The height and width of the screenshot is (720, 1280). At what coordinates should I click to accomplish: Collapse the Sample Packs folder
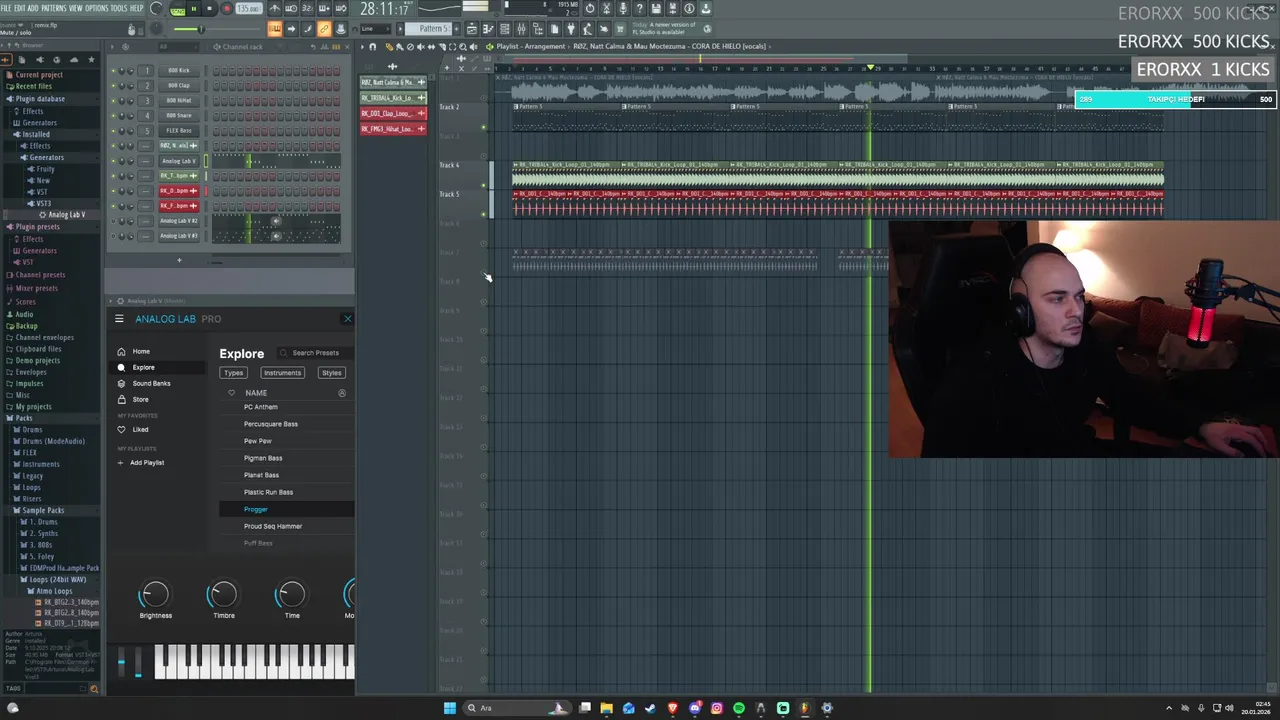click(x=43, y=510)
